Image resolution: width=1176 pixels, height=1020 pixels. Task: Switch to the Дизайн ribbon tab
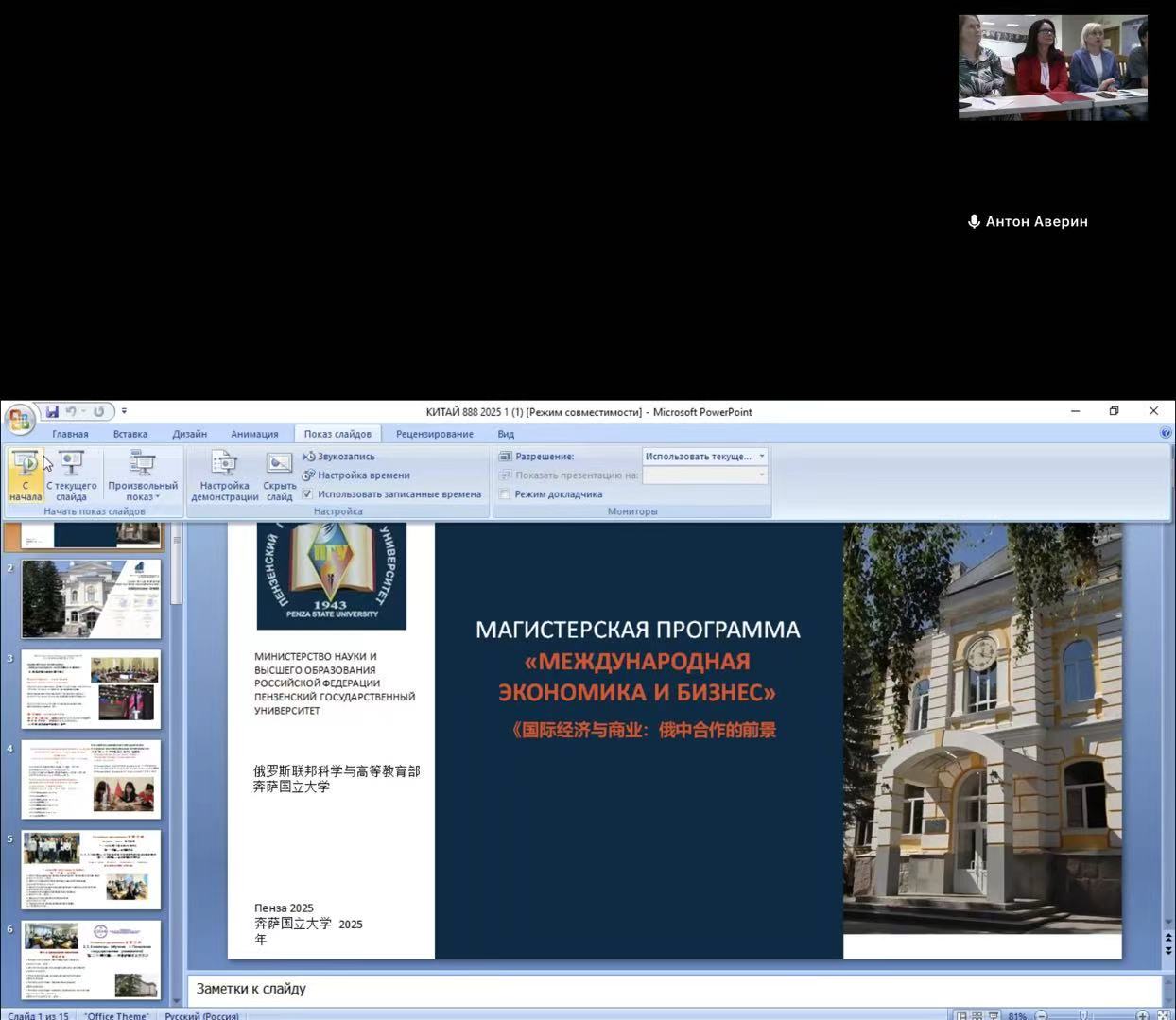pos(189,434)
